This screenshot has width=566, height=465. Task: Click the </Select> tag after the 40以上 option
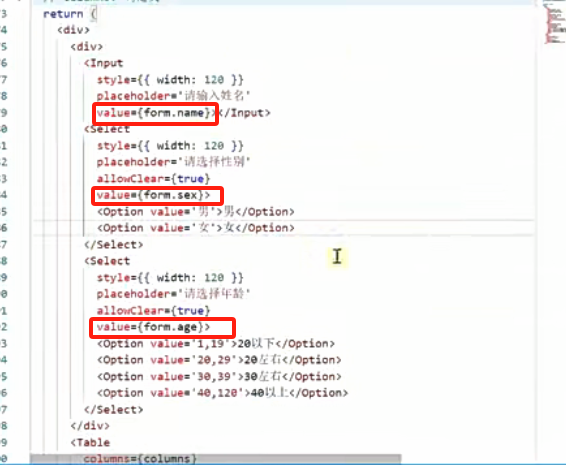[114, 410]
